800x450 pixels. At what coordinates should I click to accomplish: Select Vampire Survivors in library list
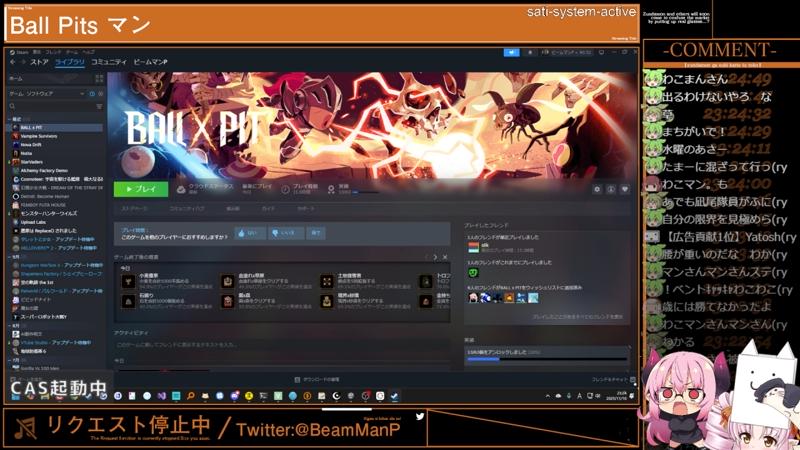pyautogui.click(x=56, y=136)
